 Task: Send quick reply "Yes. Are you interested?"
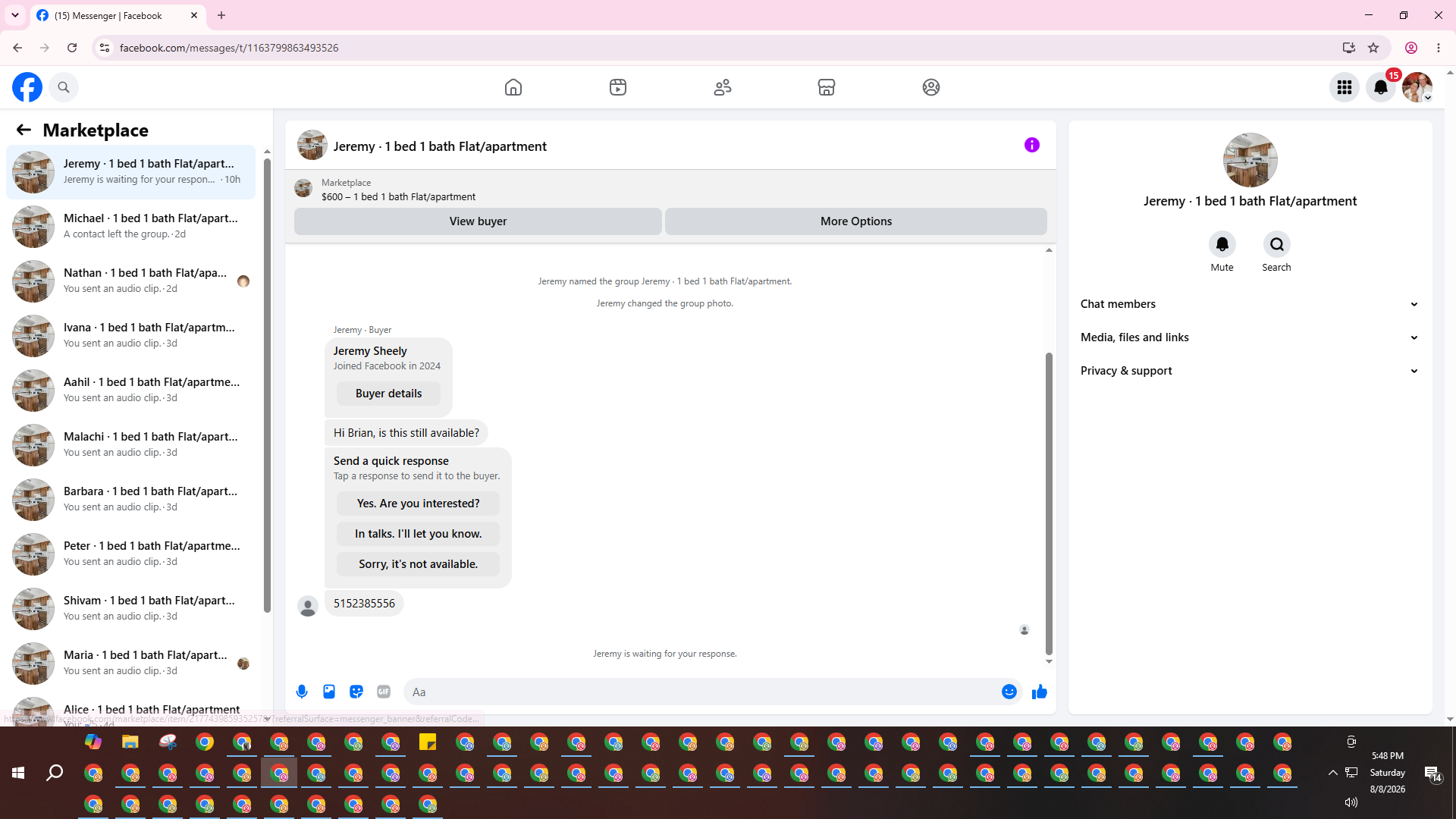[418, 504]
